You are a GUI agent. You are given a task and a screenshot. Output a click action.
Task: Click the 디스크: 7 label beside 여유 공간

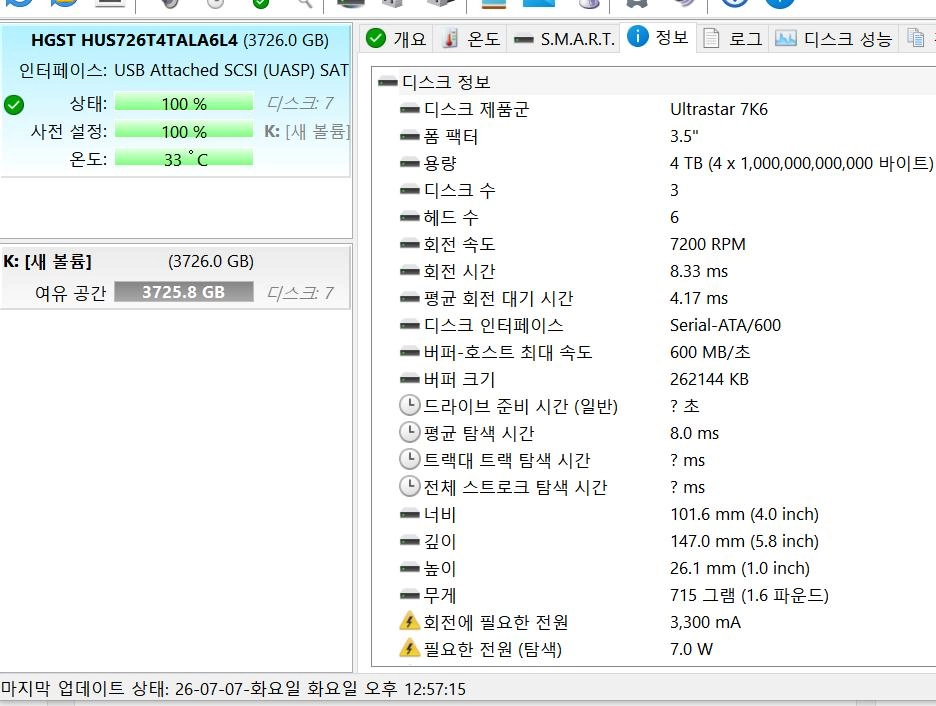[300, 292]
